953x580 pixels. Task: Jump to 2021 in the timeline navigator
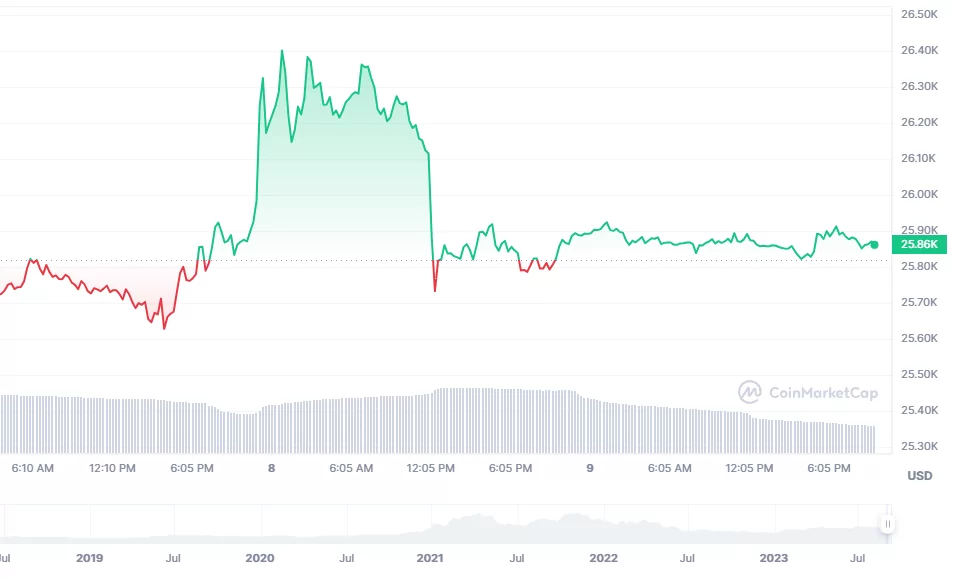(x=431, y=558)
